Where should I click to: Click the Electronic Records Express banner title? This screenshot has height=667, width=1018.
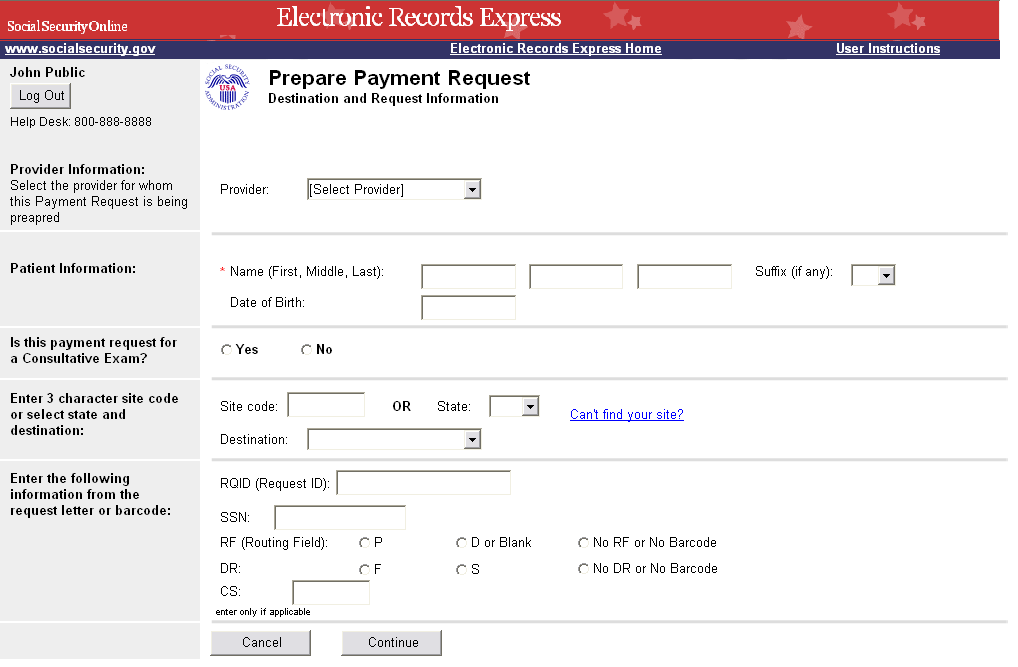point(419,18)
